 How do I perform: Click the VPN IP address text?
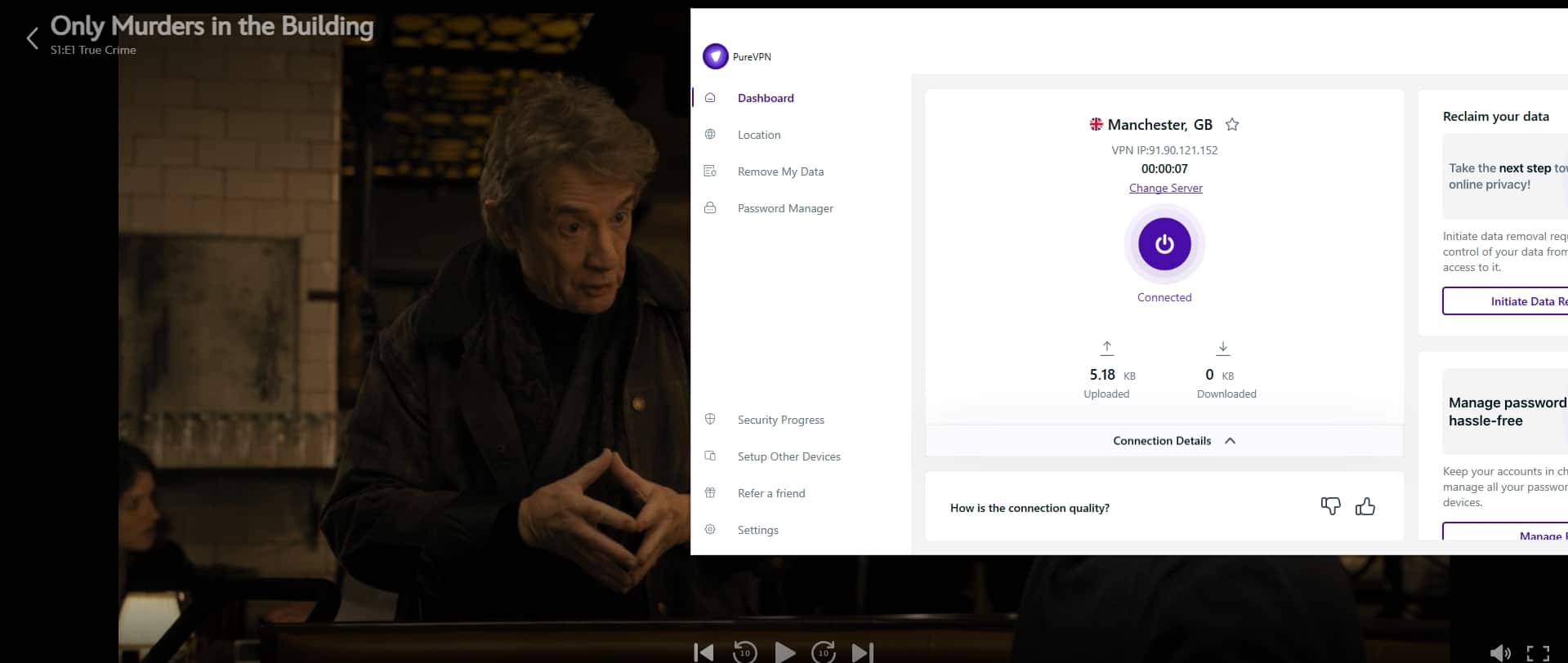pyautogui.click(x=1164, y=150)
